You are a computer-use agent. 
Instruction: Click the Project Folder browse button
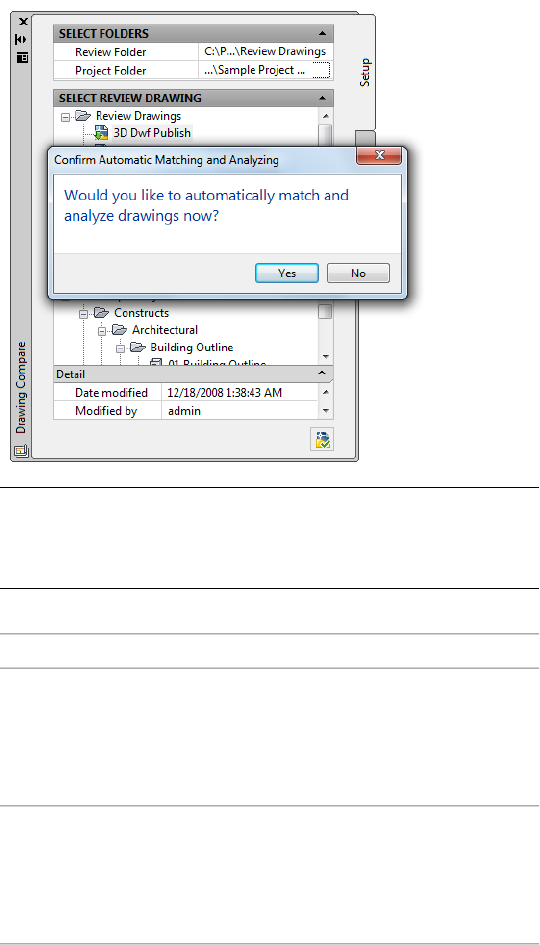coord(322,71)
